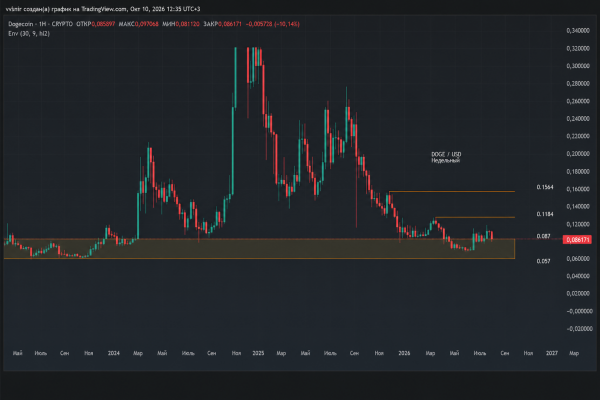Image resolution: width=600 pixels, height=400 pixels.
Task: Click the 0,200000 price axis label
Action: [x=578, y=153]
